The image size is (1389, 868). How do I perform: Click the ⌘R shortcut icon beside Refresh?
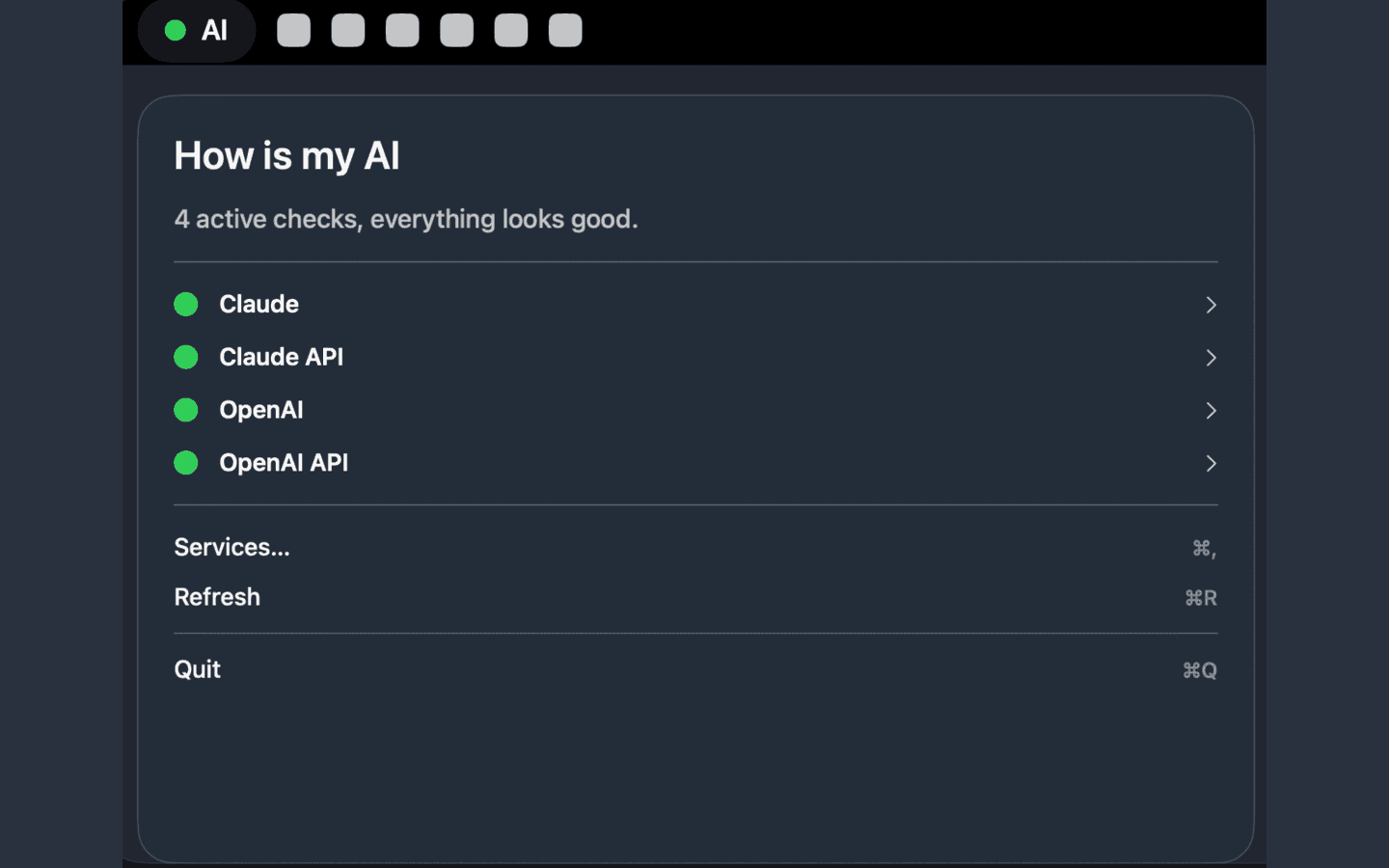click(1201, 597)
